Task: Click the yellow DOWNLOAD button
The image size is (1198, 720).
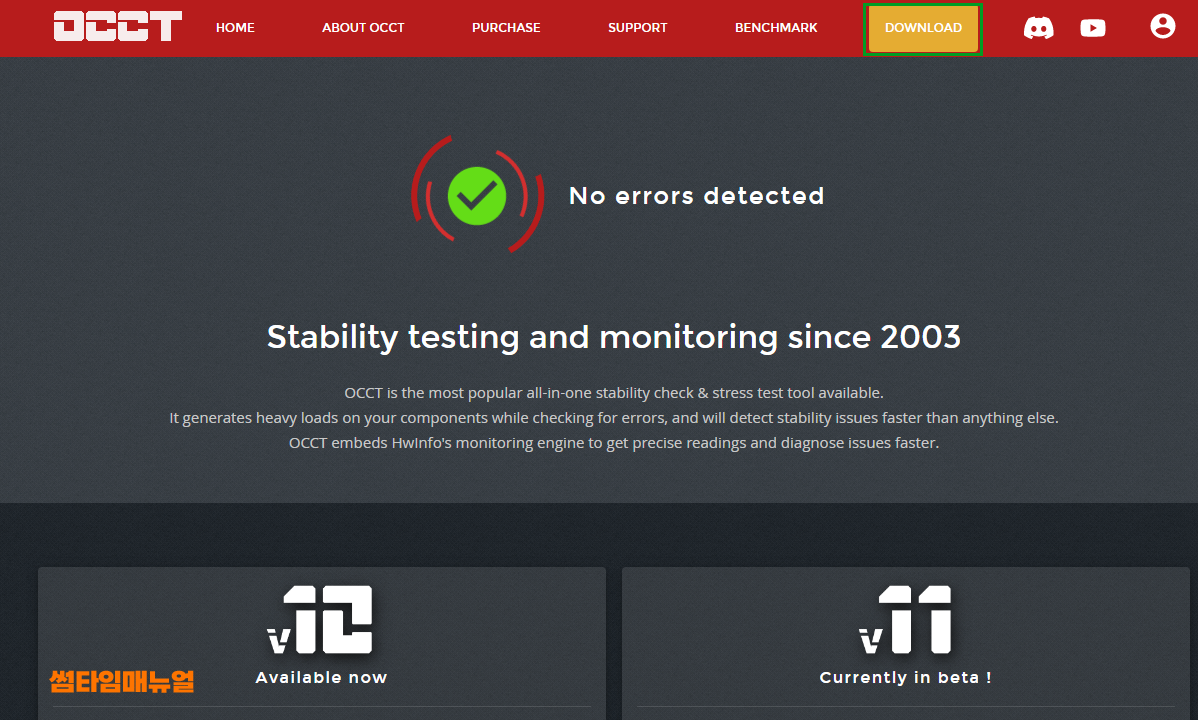Action: pyautogui.click(x=923, y=29)
